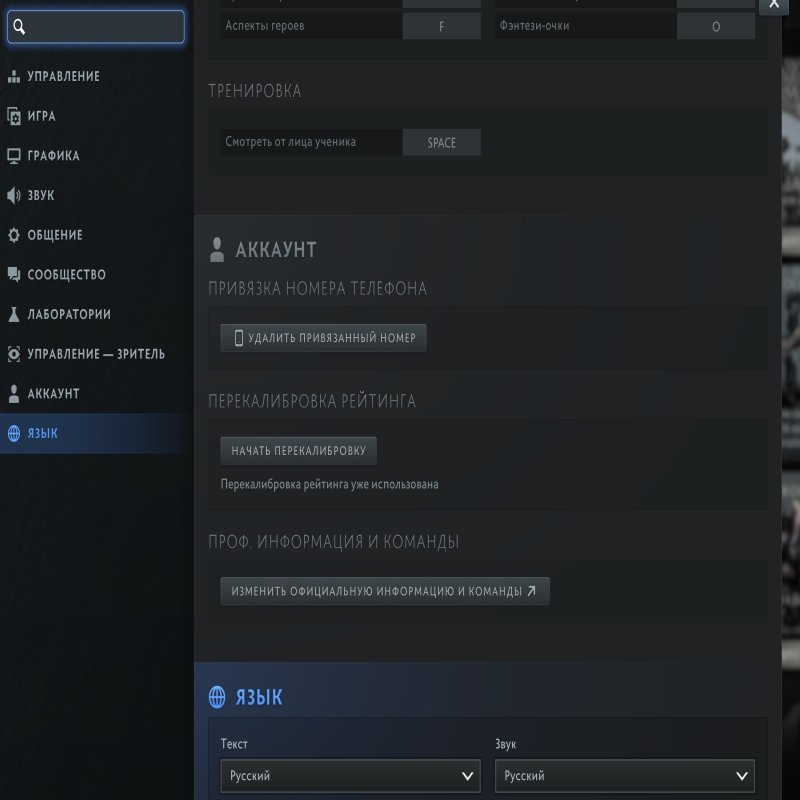This screenshot has height=800, width=800.
Task: Open the Звук language dropdown
Action: tap(624, 776)
